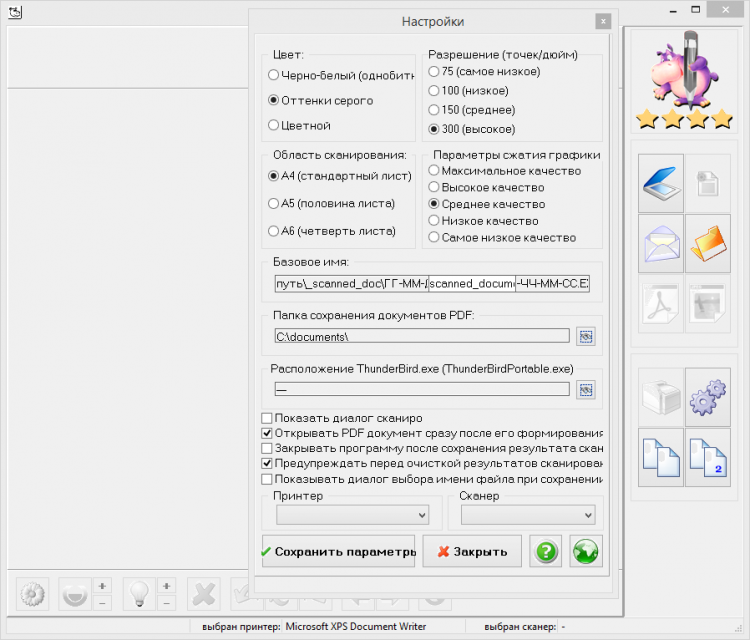Viewport: 750px width, 640px height.
Task: Open settings with the gears icon
Action: coord(707,397)
